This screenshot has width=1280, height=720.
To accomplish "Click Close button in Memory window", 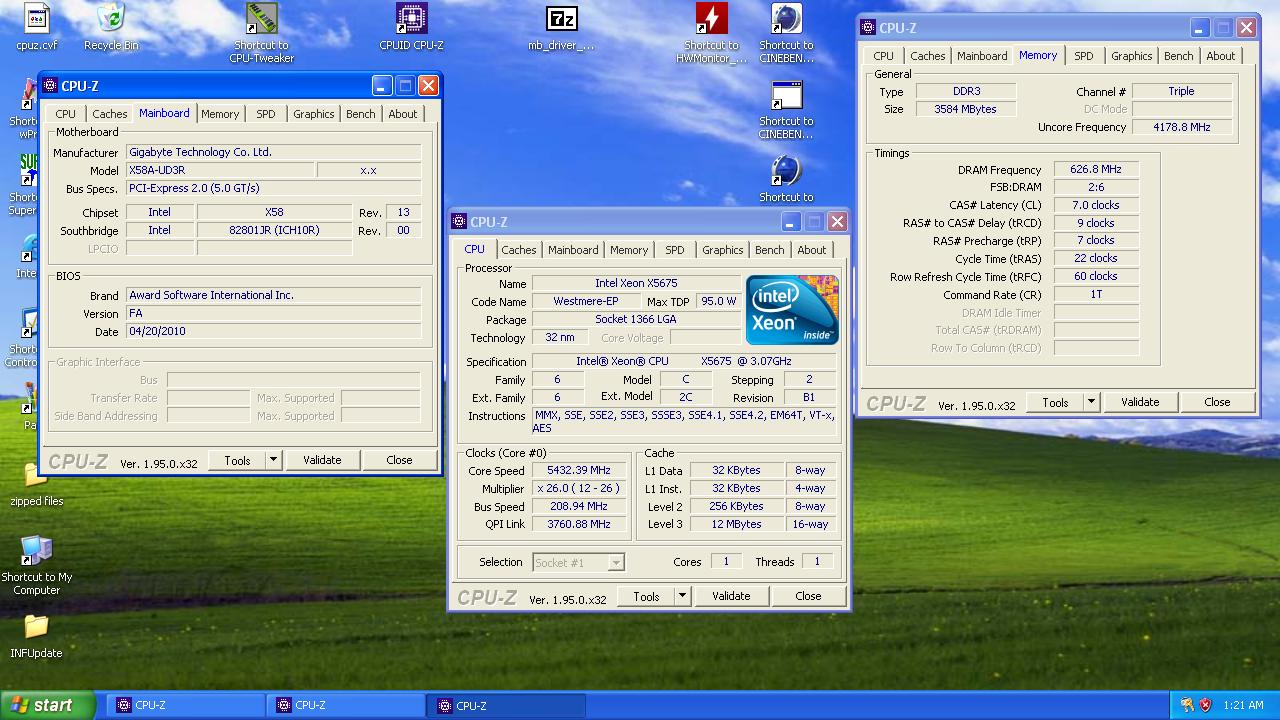I will [1217, 402].
